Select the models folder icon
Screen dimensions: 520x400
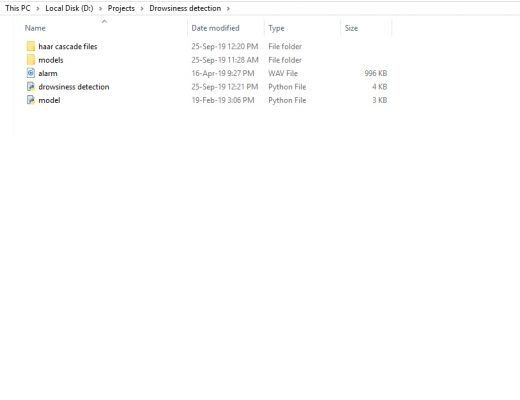pos(31,60)
